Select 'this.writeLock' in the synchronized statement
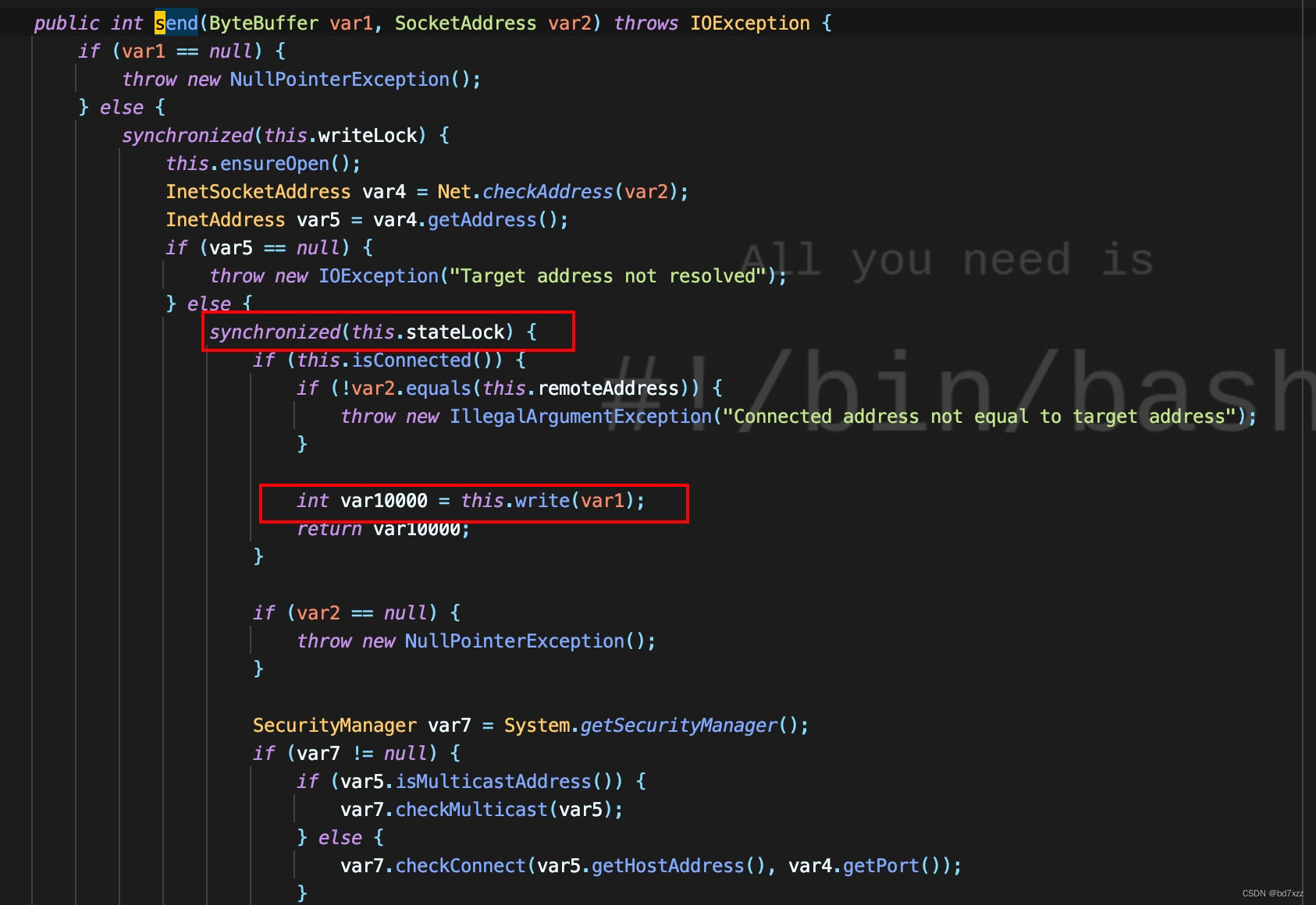Screen dimensions: 1316x905 coord(341,136)
